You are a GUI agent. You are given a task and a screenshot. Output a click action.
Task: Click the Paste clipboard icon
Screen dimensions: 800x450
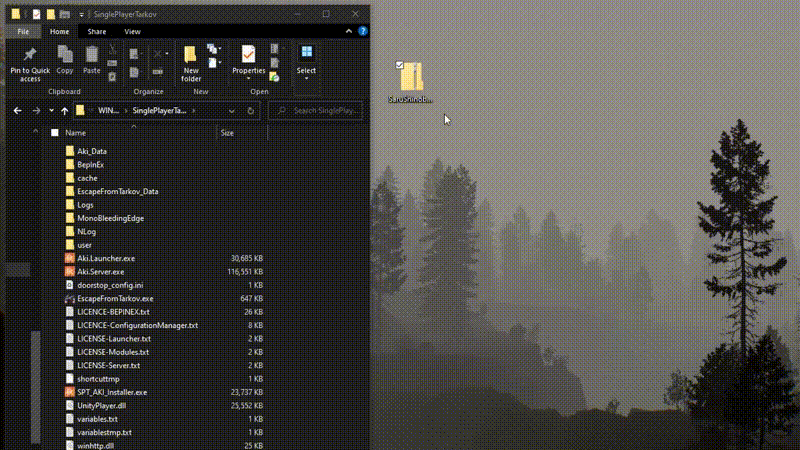(x=92, y=55)
